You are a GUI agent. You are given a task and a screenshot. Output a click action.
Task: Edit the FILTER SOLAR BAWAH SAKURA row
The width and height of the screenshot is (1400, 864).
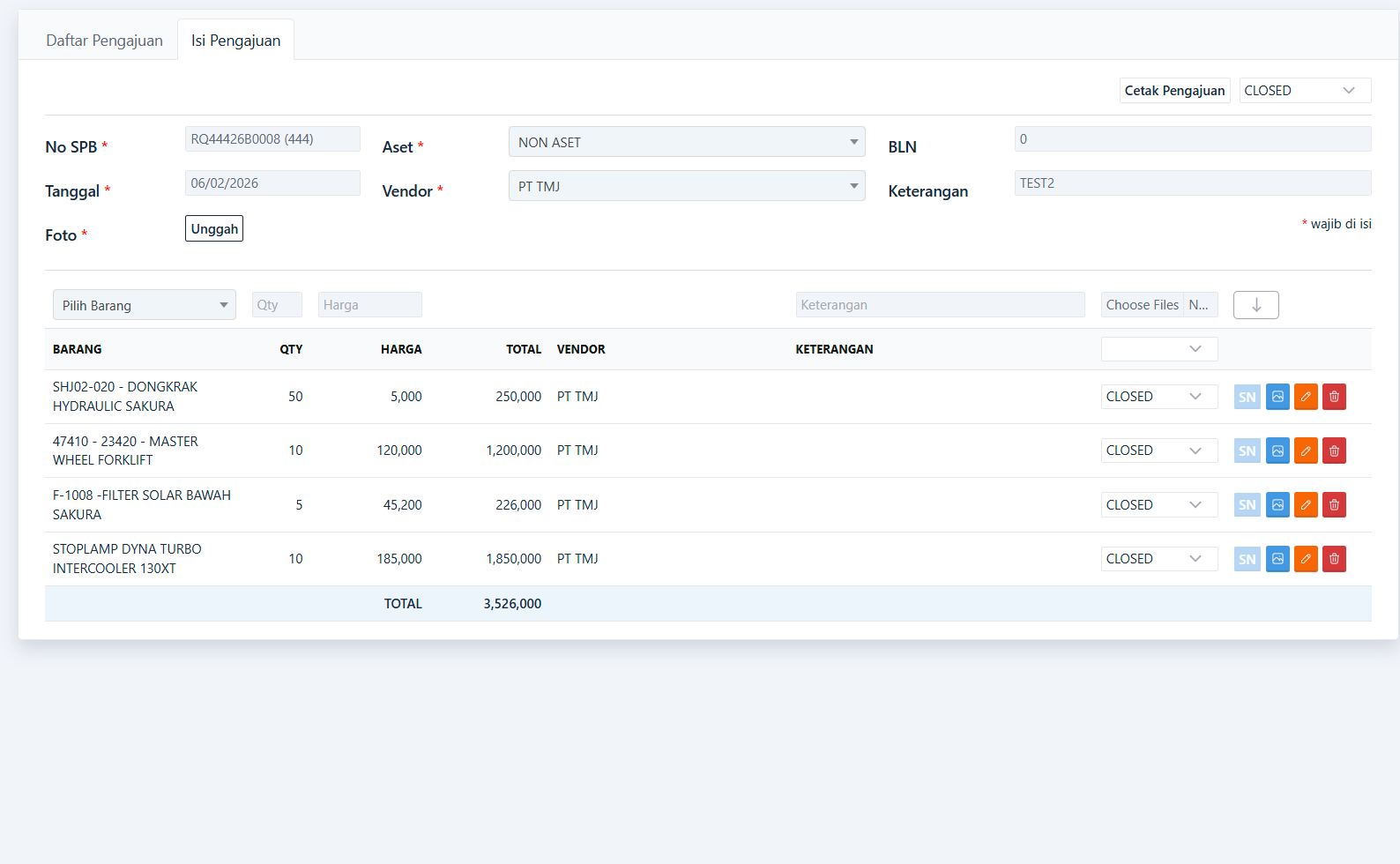coord(1306,505)
